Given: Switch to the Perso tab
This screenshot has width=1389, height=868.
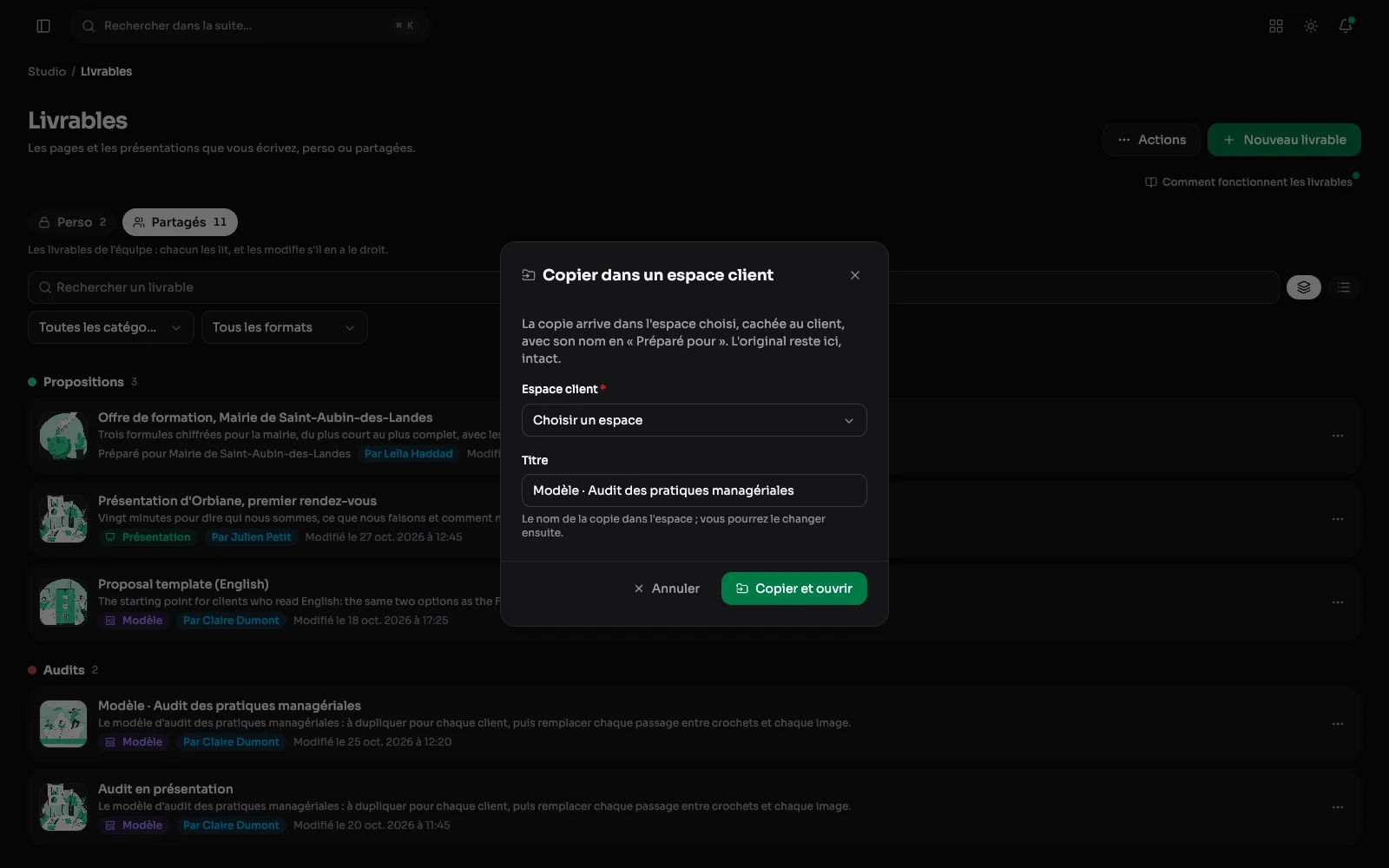Looking at the screenshot, I should click(73, 222).
